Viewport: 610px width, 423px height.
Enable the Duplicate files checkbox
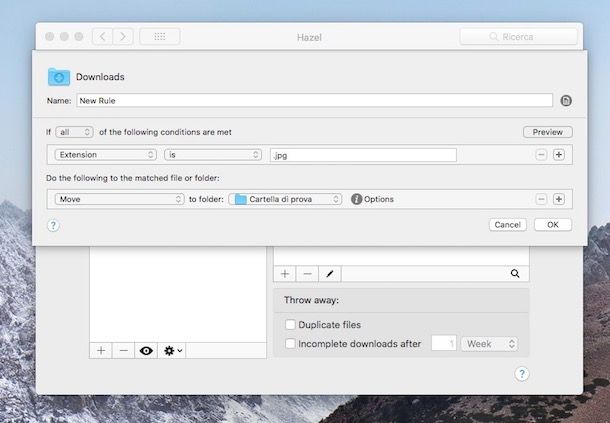point(290,325)
